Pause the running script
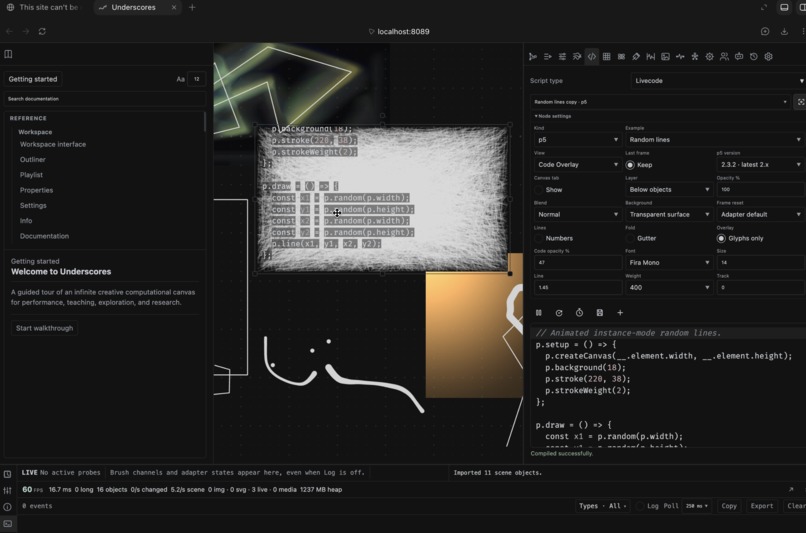Screen dimensions: 806x533 pyautogui.click(x=539, y=313)
